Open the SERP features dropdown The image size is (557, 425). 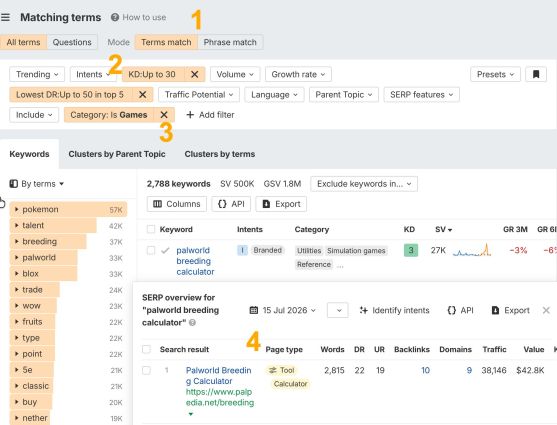[422, 95]
